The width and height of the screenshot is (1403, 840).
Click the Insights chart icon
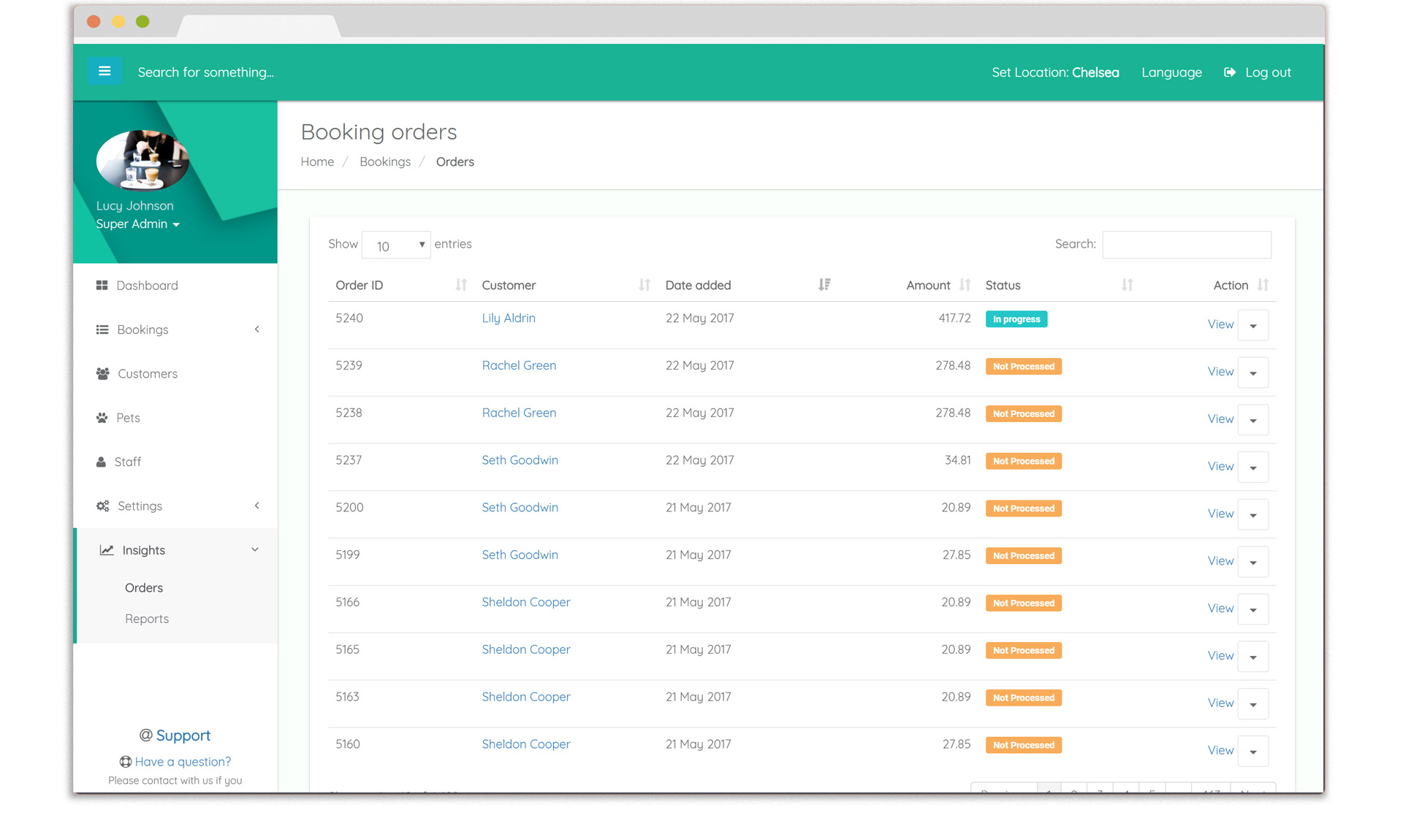107,550
